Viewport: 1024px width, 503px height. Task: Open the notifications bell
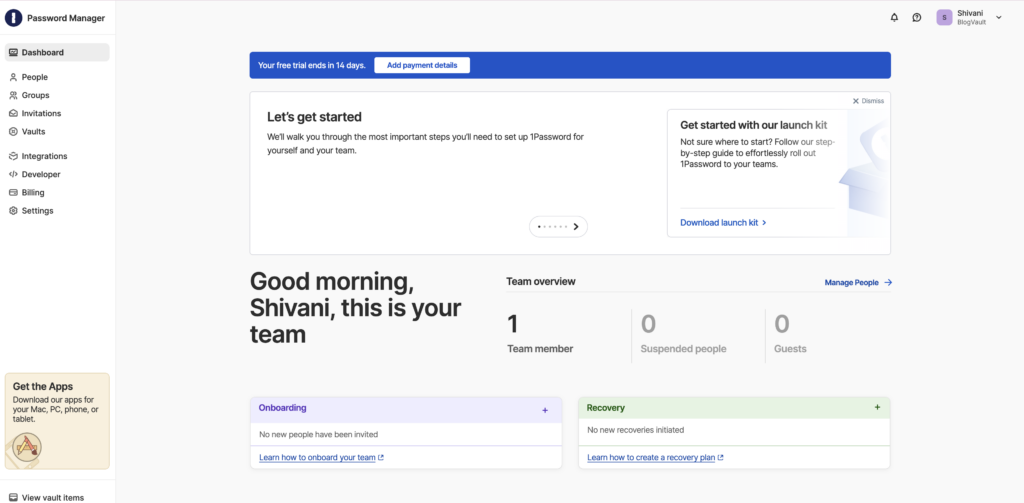point(894,18)
